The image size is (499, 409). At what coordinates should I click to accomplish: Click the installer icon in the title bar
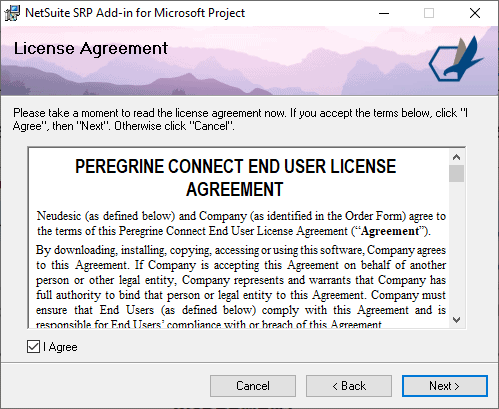click(x=12, y=13)
